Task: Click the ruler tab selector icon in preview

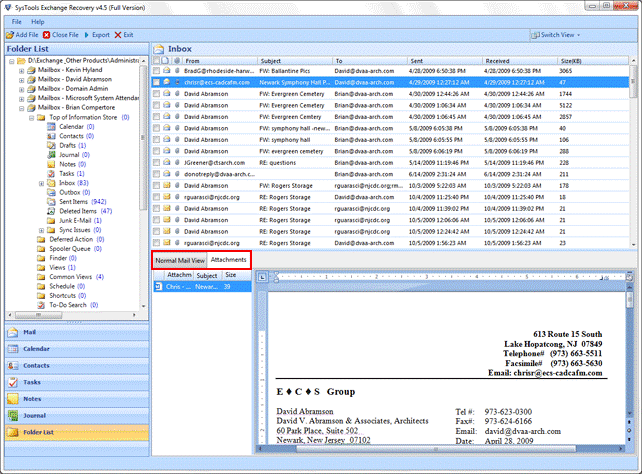Action: pyautogui.click(x=262, y=277)
